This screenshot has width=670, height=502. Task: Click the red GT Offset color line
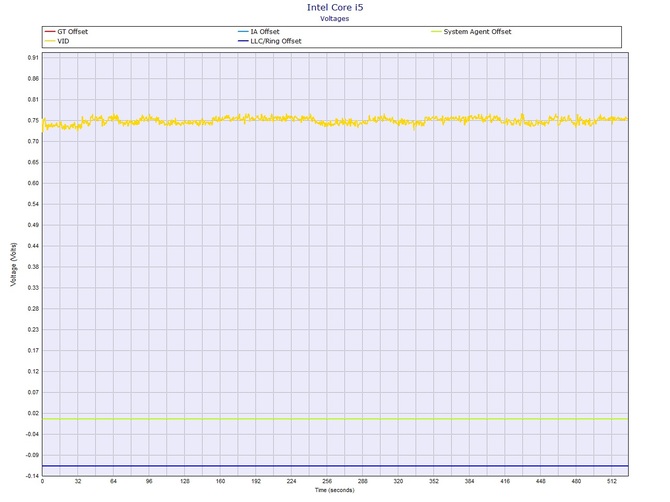coord(50,32)
